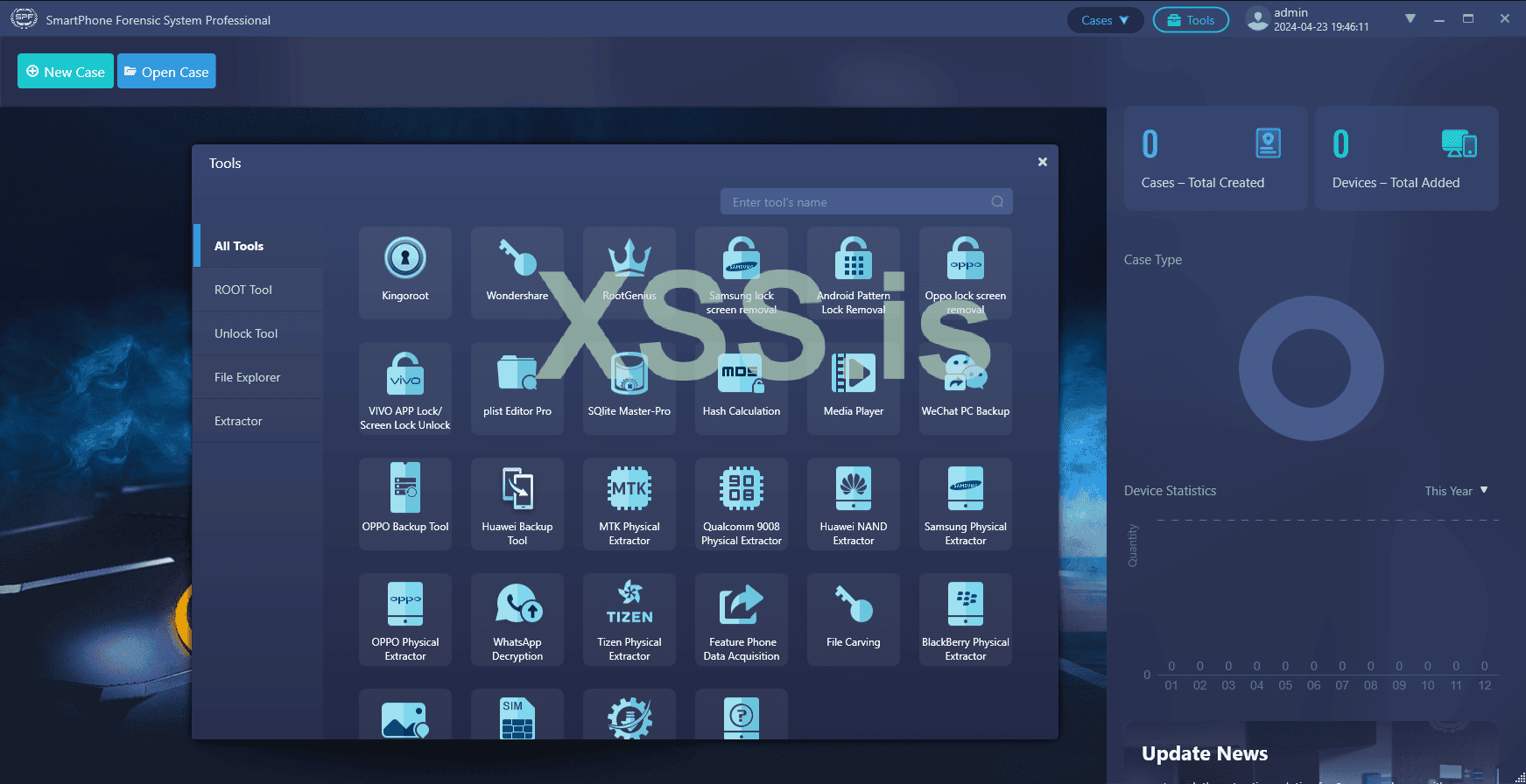Expand the This Year period dropdown
The width and height of the screenshot is (1526, 784).
pos(1457,491)
